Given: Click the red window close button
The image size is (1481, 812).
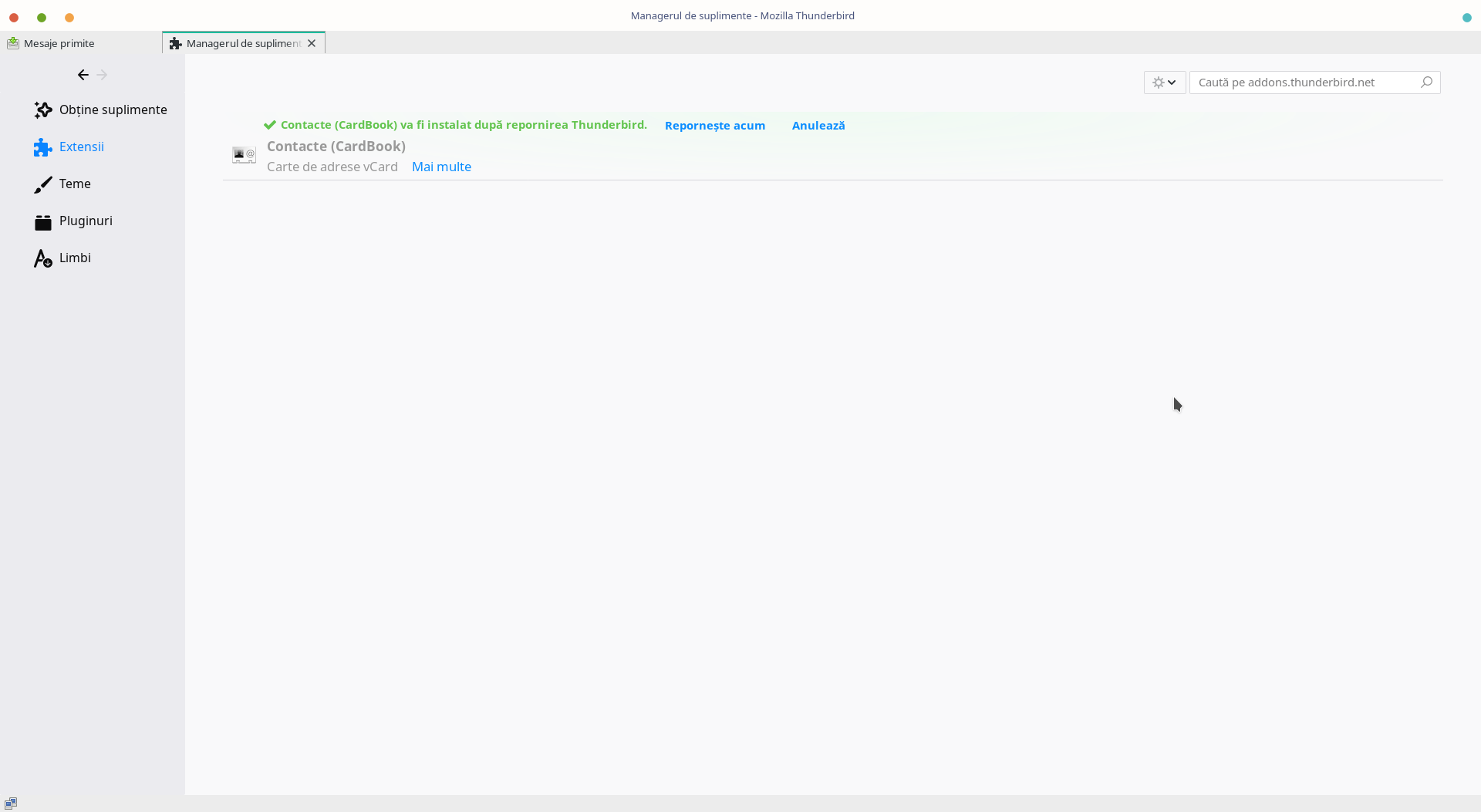Looking at the screenshot, I should pyautogui.click(x=14, y=17).
